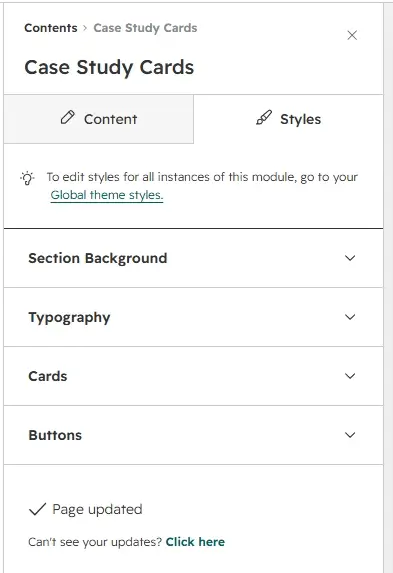Open the Cards section label
This screenshot has width=393, height=573.
click(48, 376)
